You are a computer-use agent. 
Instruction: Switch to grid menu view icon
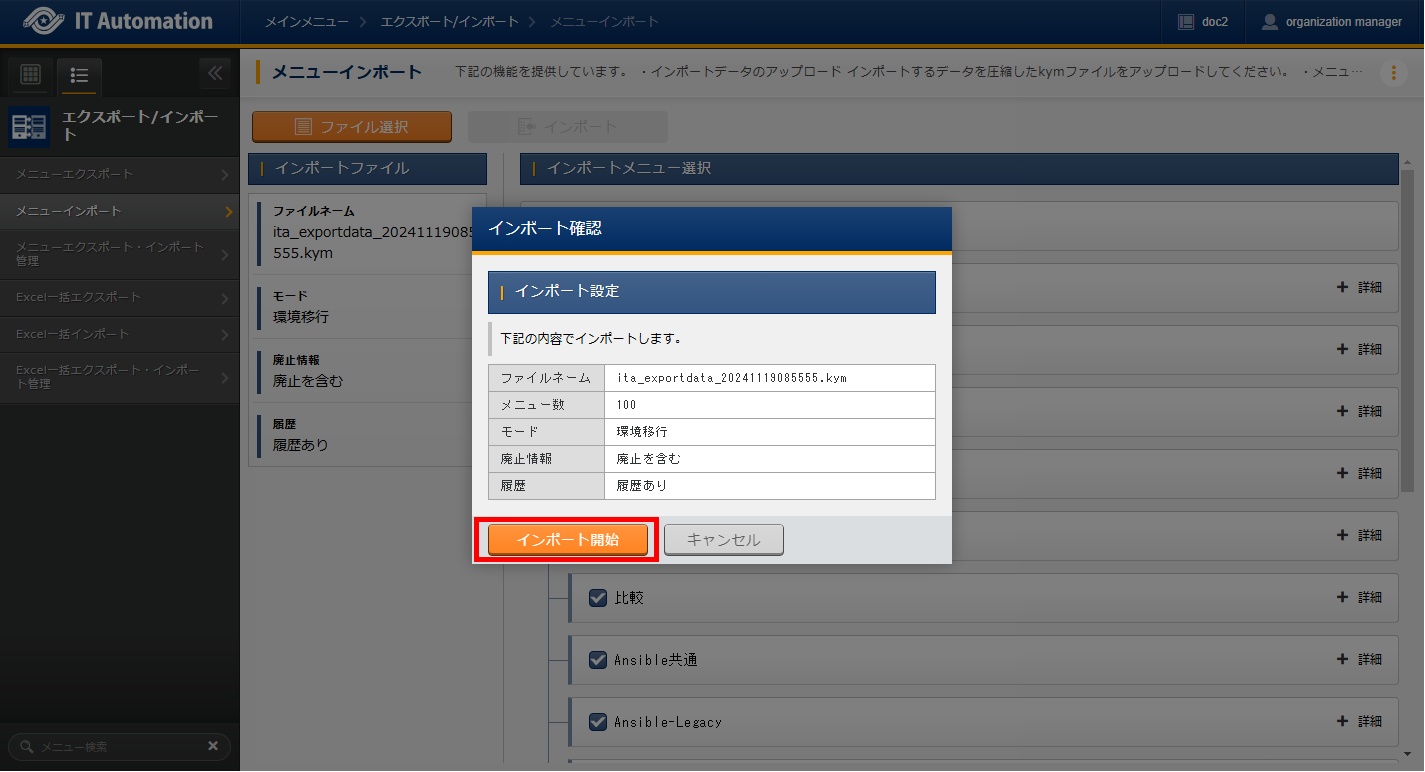(30, 74)
